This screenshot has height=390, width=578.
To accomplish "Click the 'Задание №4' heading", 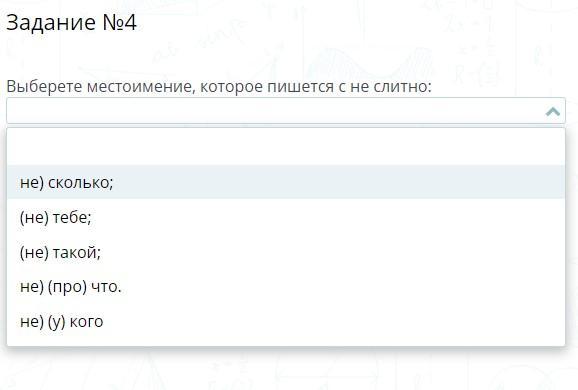I will 72,22.
